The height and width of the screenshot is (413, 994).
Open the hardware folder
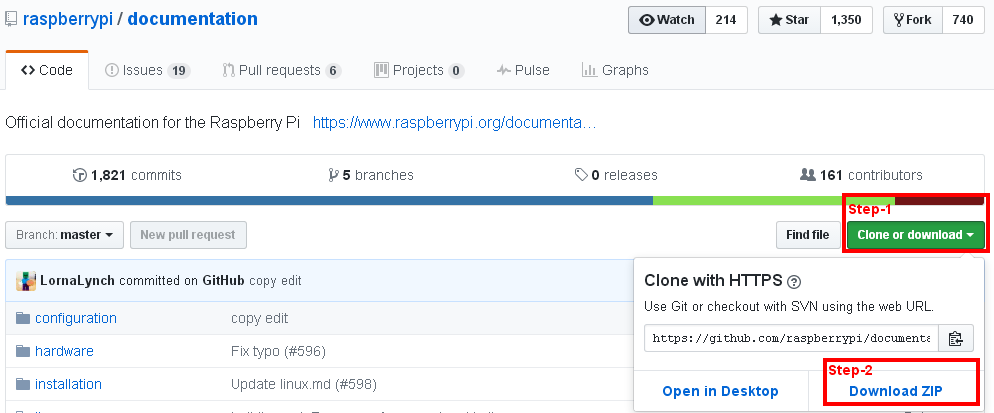coord(64,351)
